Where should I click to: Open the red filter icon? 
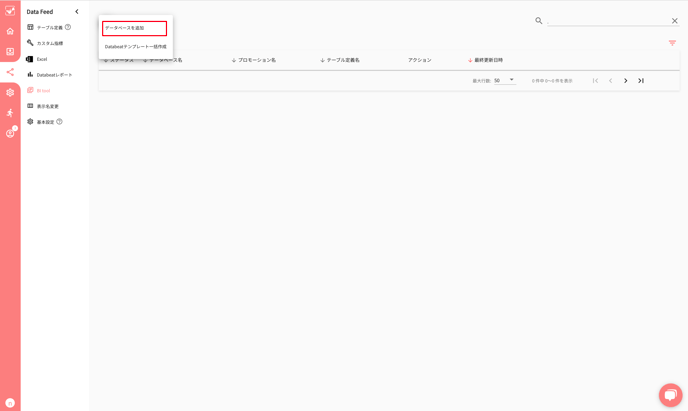click(x=672, y=43)
